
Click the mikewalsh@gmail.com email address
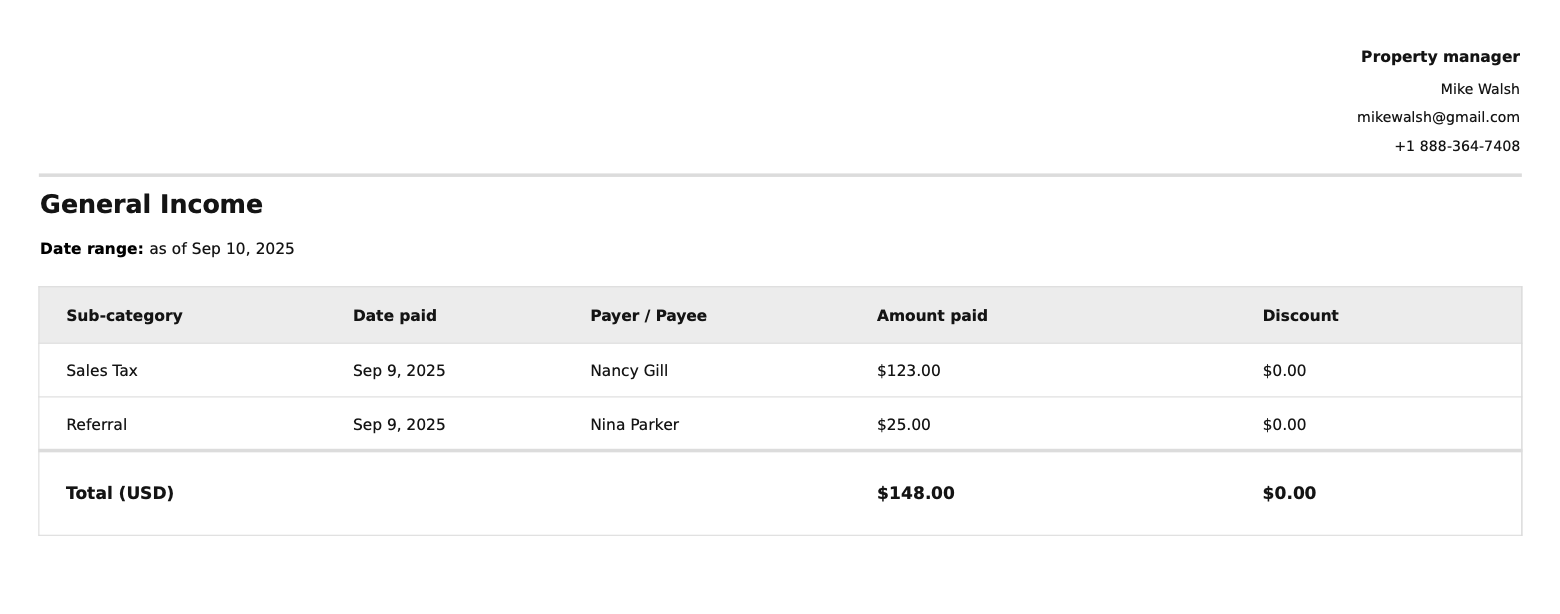click(x=1438, y=117)
